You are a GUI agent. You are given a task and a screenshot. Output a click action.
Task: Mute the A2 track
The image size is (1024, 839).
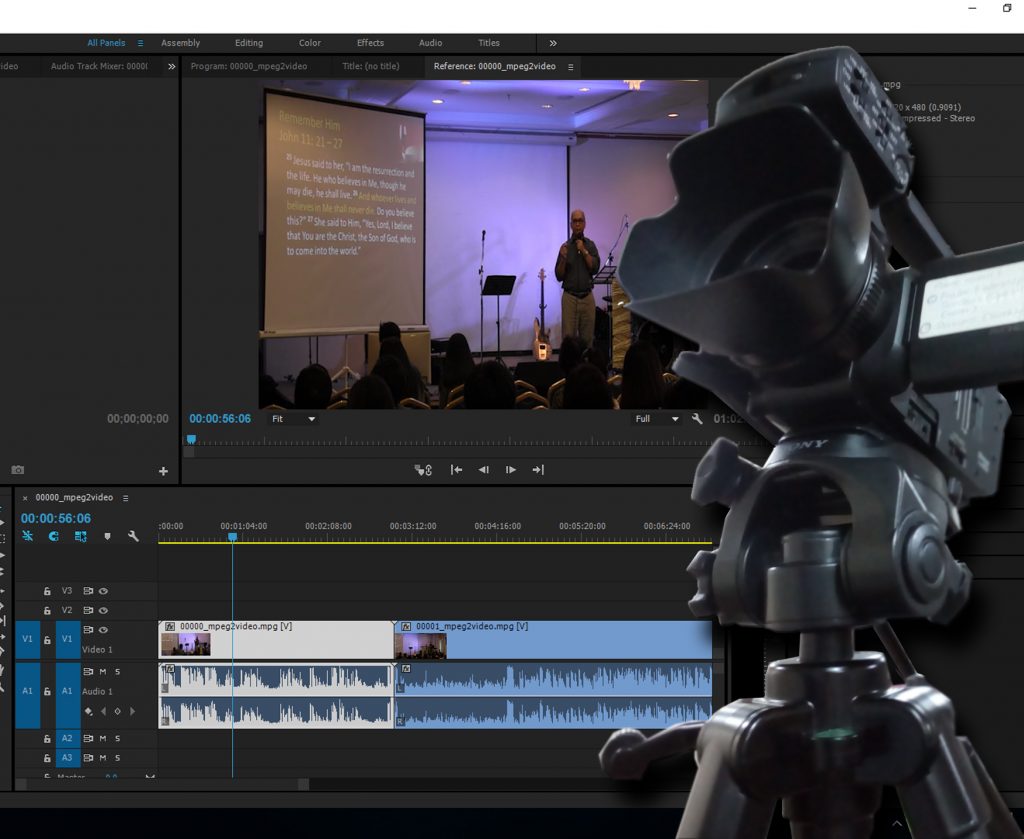(x=103, y=738)
